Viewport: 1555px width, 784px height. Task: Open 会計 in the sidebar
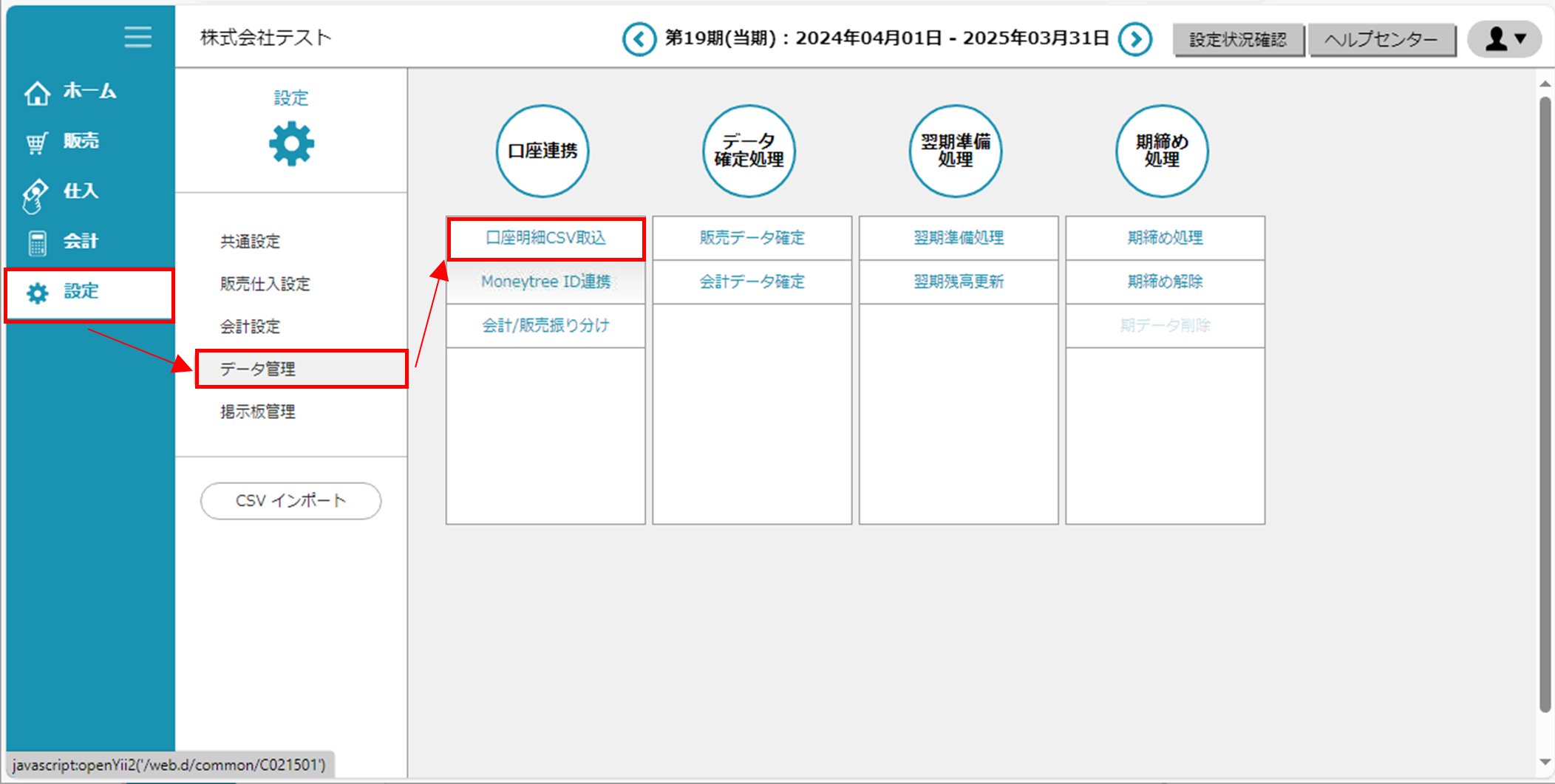(x=80, y=241)
